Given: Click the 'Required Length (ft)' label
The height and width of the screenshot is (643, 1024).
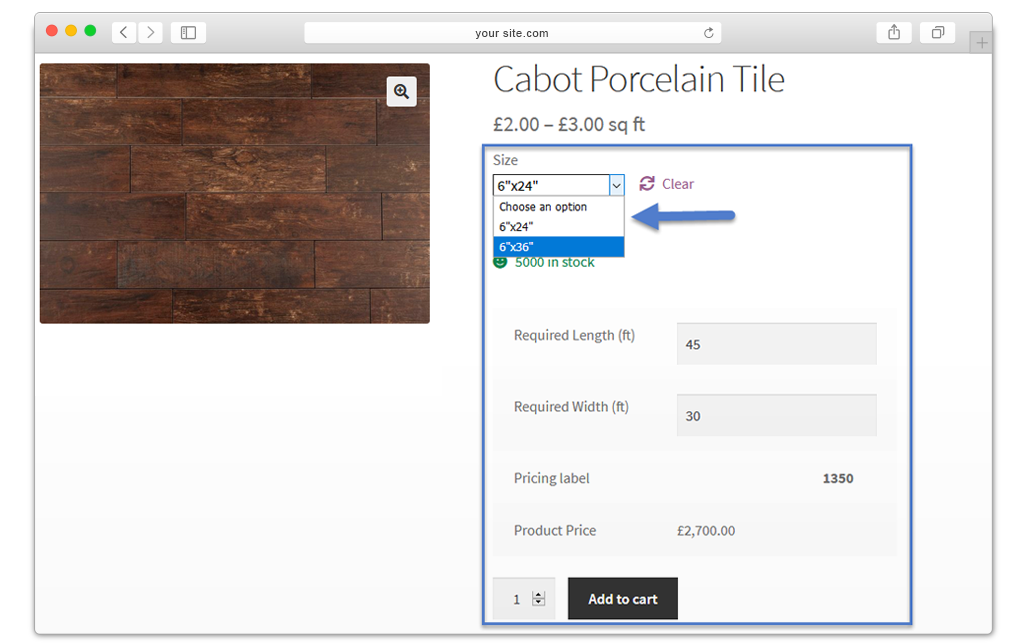Looking at the screenshot, I should tap(574, 336).
